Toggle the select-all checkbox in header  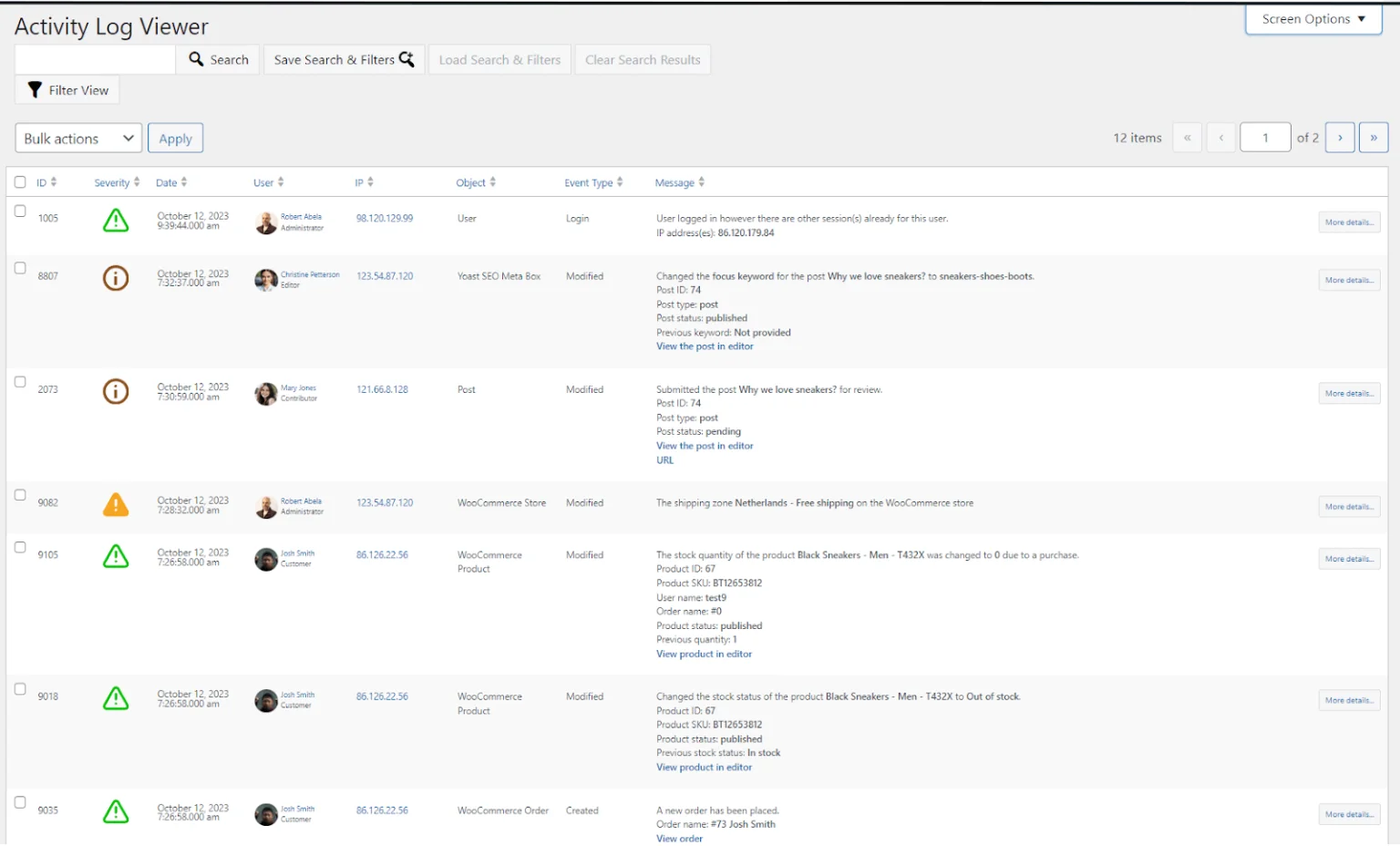[20, 182]
